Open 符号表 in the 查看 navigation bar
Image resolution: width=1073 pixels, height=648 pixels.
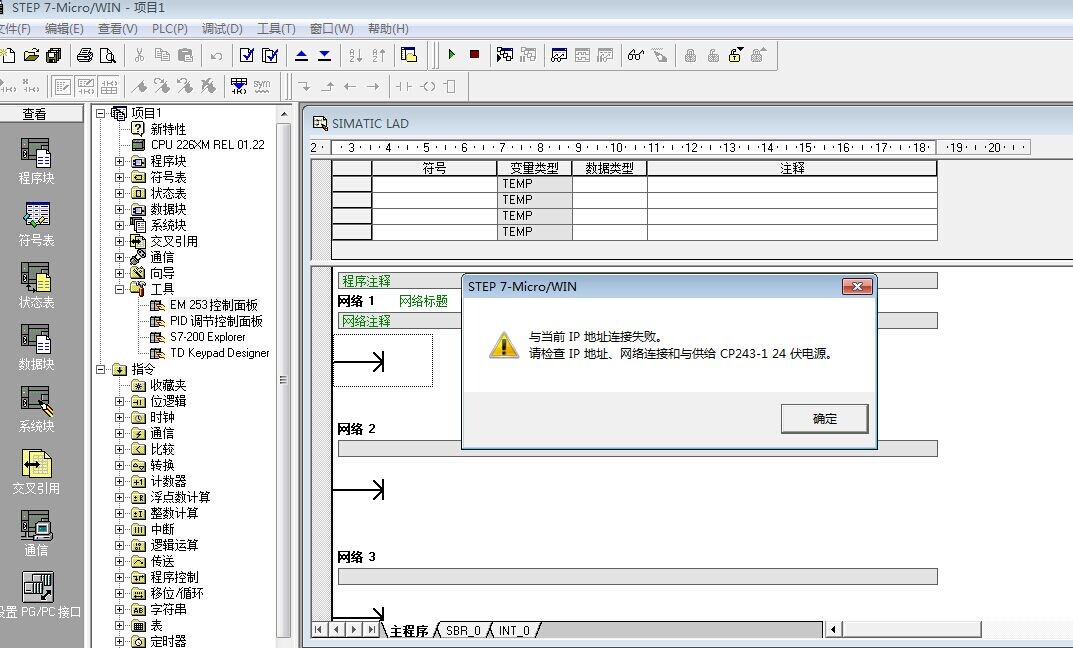36,224
